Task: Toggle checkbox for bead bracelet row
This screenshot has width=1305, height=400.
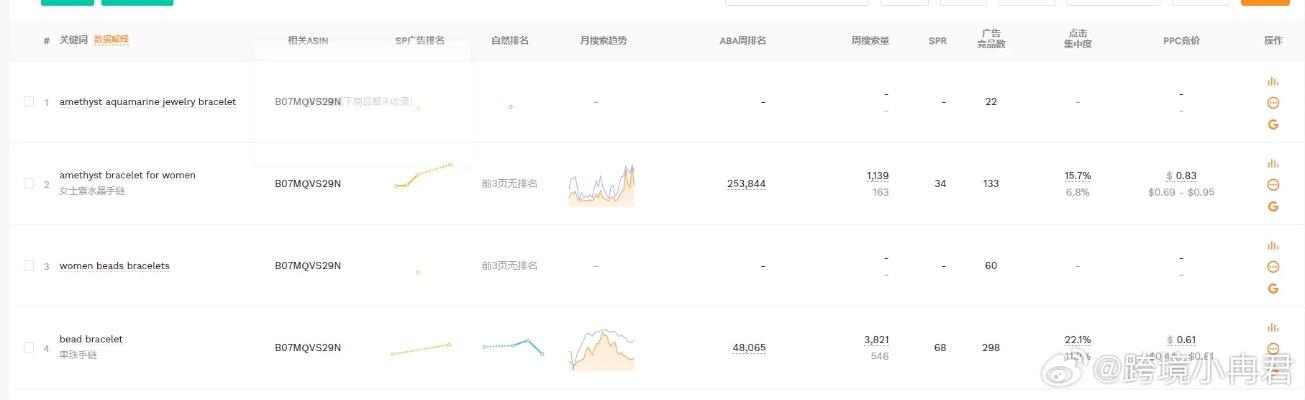Action: click(29, 348)
